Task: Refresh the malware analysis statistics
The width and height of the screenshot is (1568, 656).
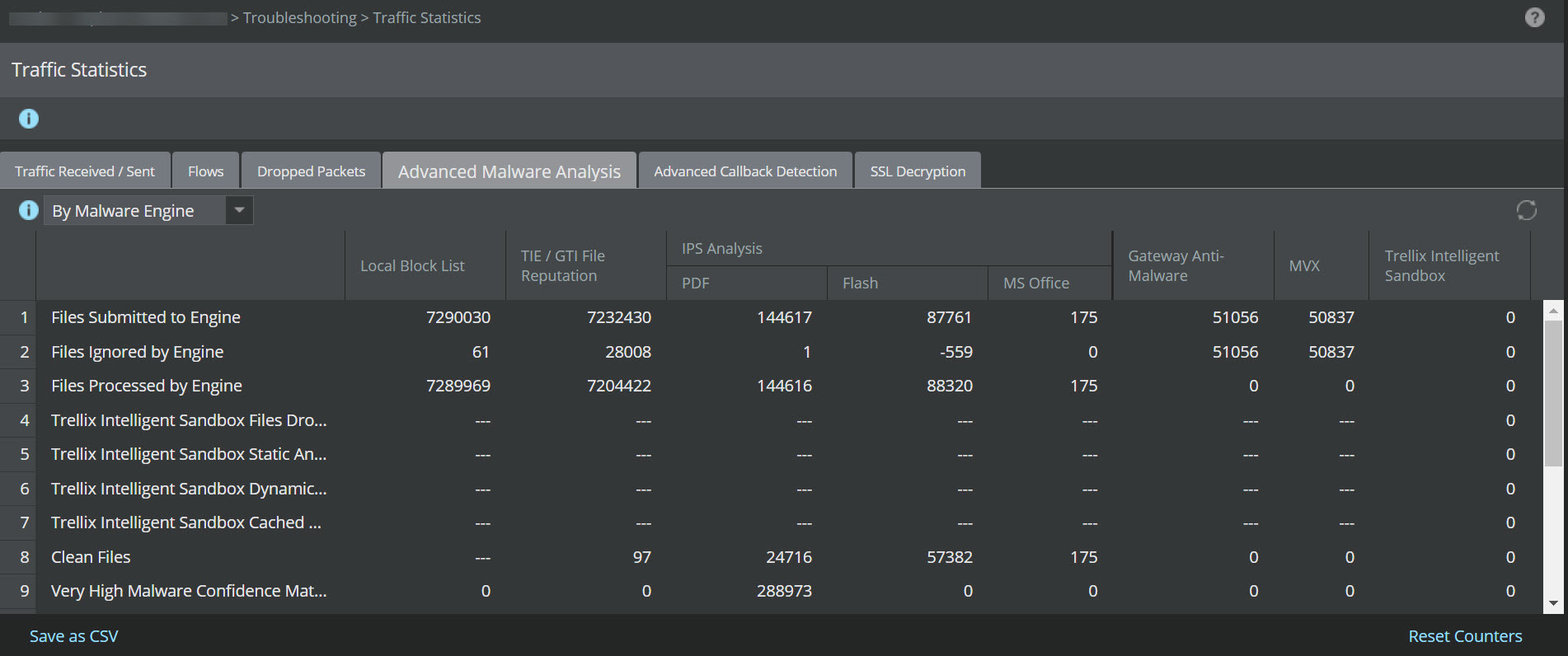Action: (1526, 210)
